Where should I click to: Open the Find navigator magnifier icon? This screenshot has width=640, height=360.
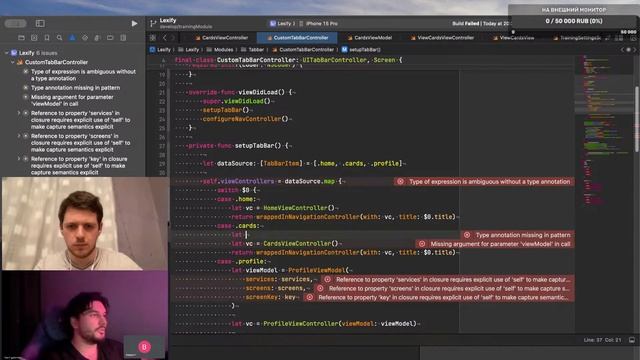[60, 38]
